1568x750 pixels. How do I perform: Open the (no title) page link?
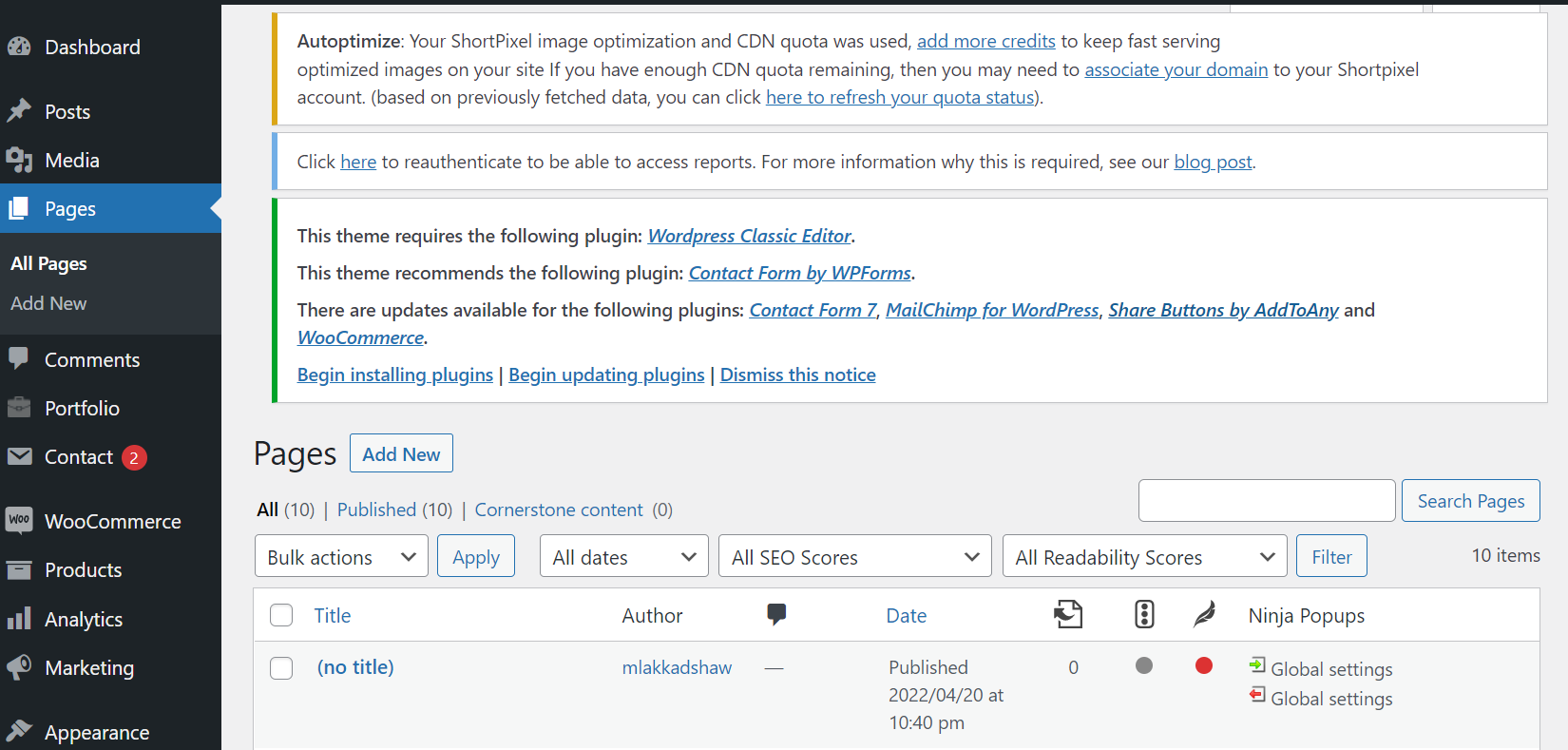[x=355, y=667]
